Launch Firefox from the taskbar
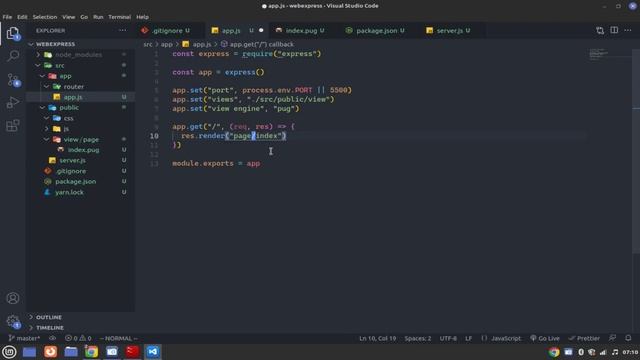Image resolution: width=640 pixels, height=360 pixels. pos(51,352)
